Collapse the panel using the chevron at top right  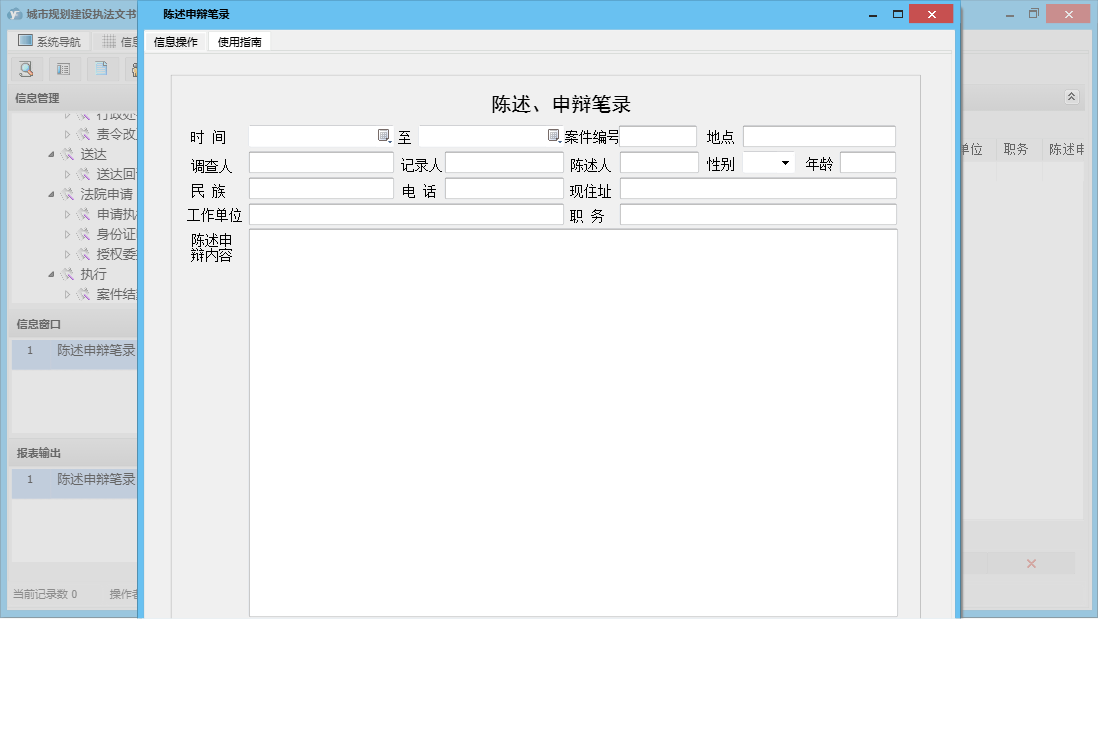[1069, 97]
